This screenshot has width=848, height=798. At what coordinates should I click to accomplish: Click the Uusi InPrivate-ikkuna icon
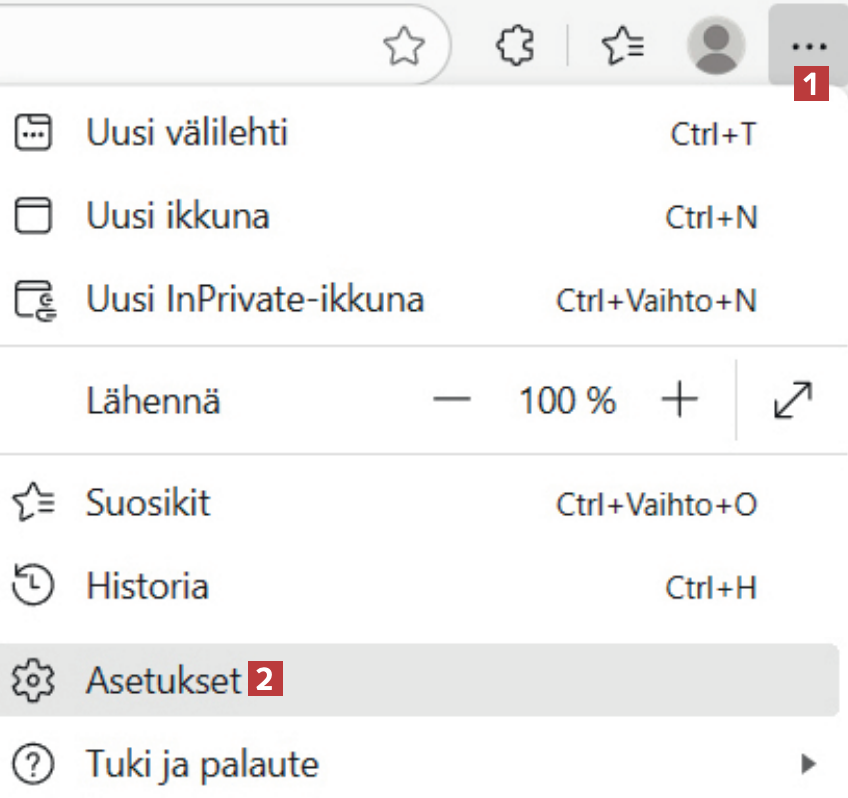[x=32, y=299]
